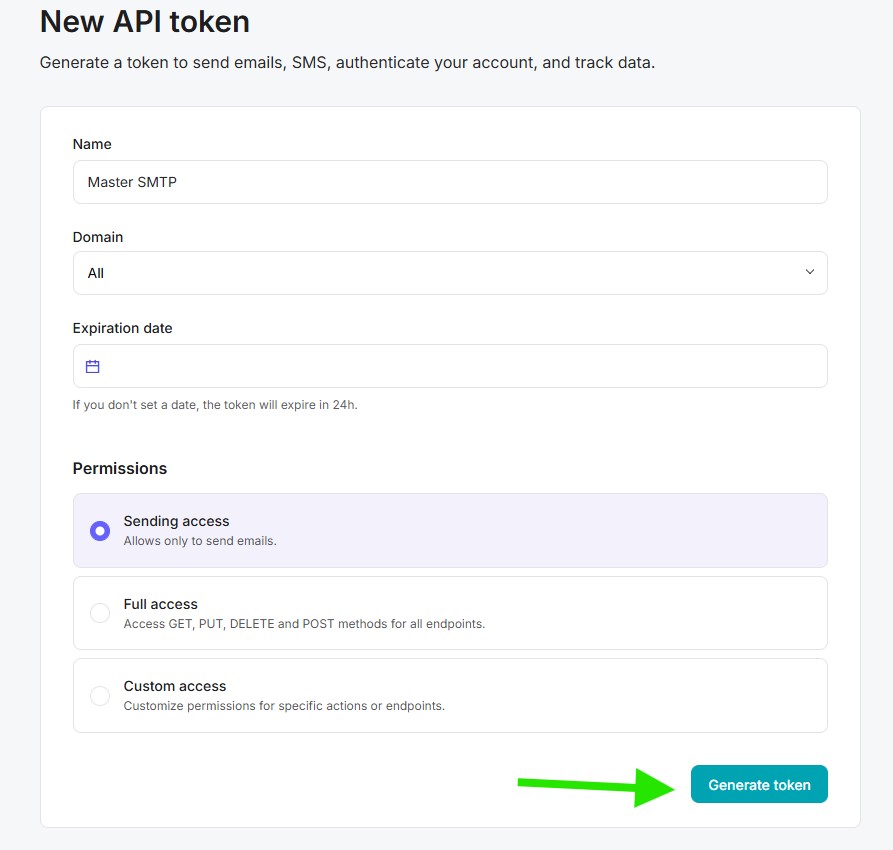Click the Name field label
893x850 pixels.
92,144
